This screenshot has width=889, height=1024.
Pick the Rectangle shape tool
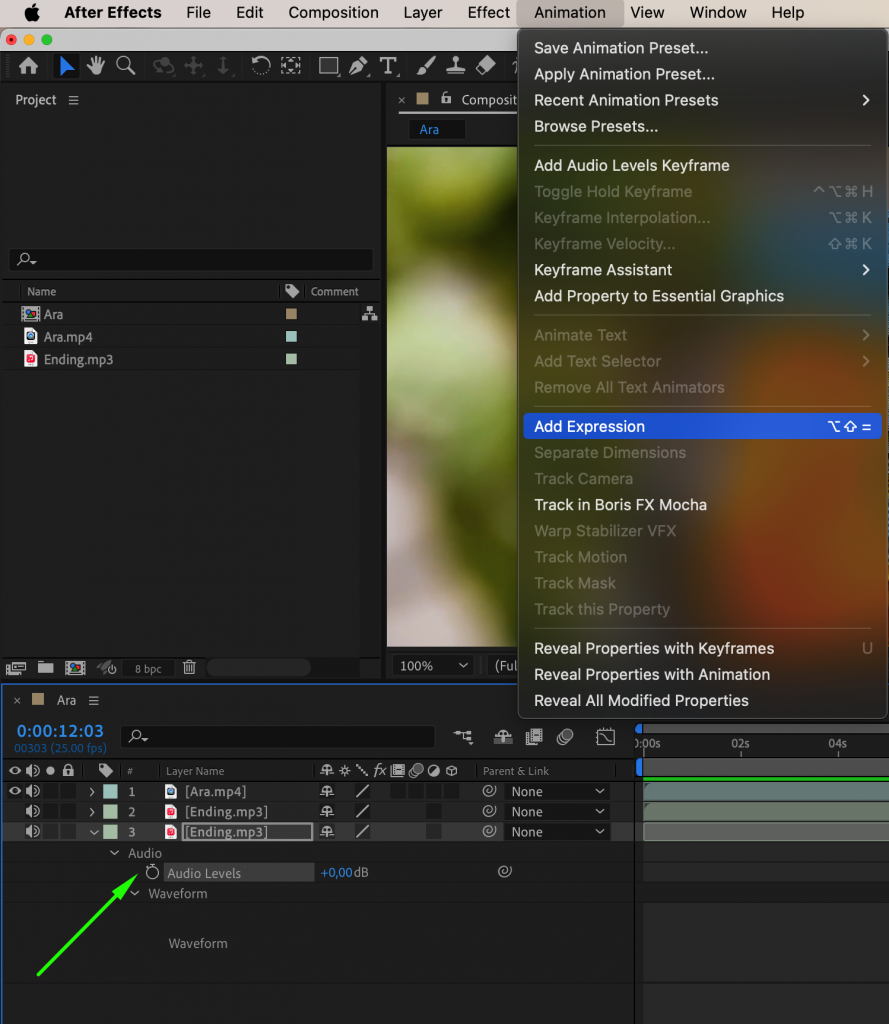(x=328, y=65)
